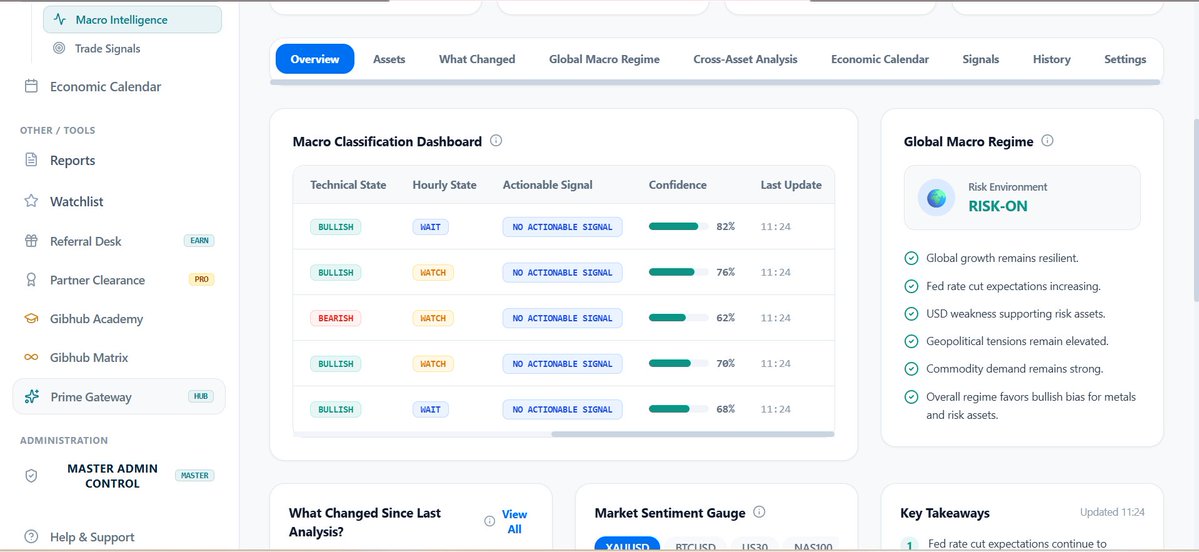Select the NAS100 sentiment pill
This screenshot has width=1199, height=552.
click(x=813, y=544)
